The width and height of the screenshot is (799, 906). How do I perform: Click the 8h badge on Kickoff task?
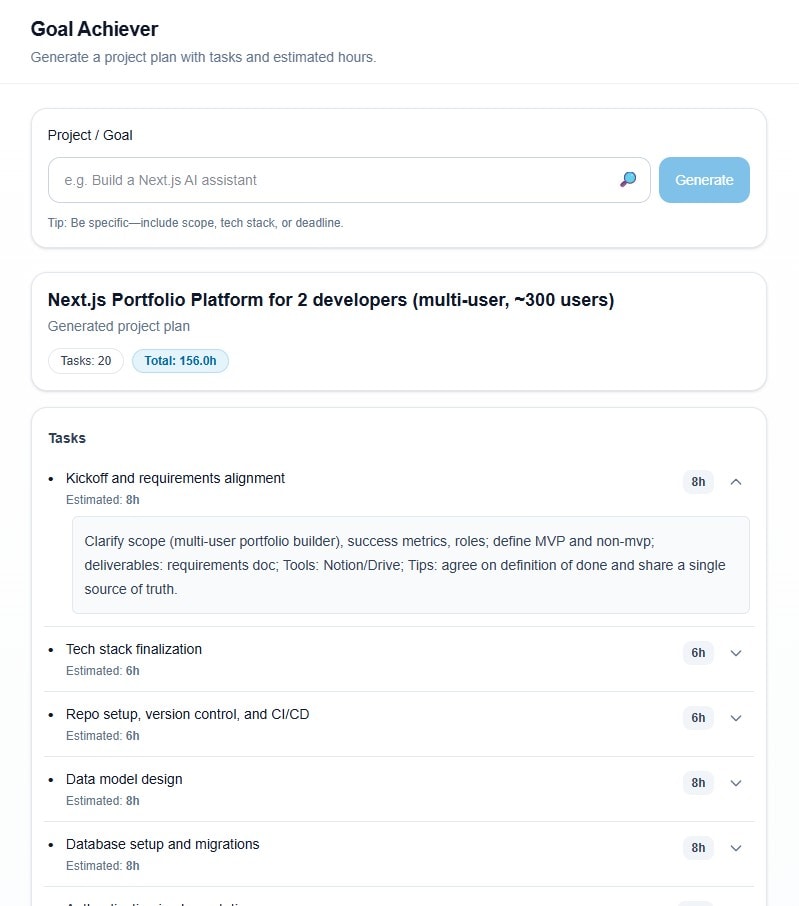697,482
